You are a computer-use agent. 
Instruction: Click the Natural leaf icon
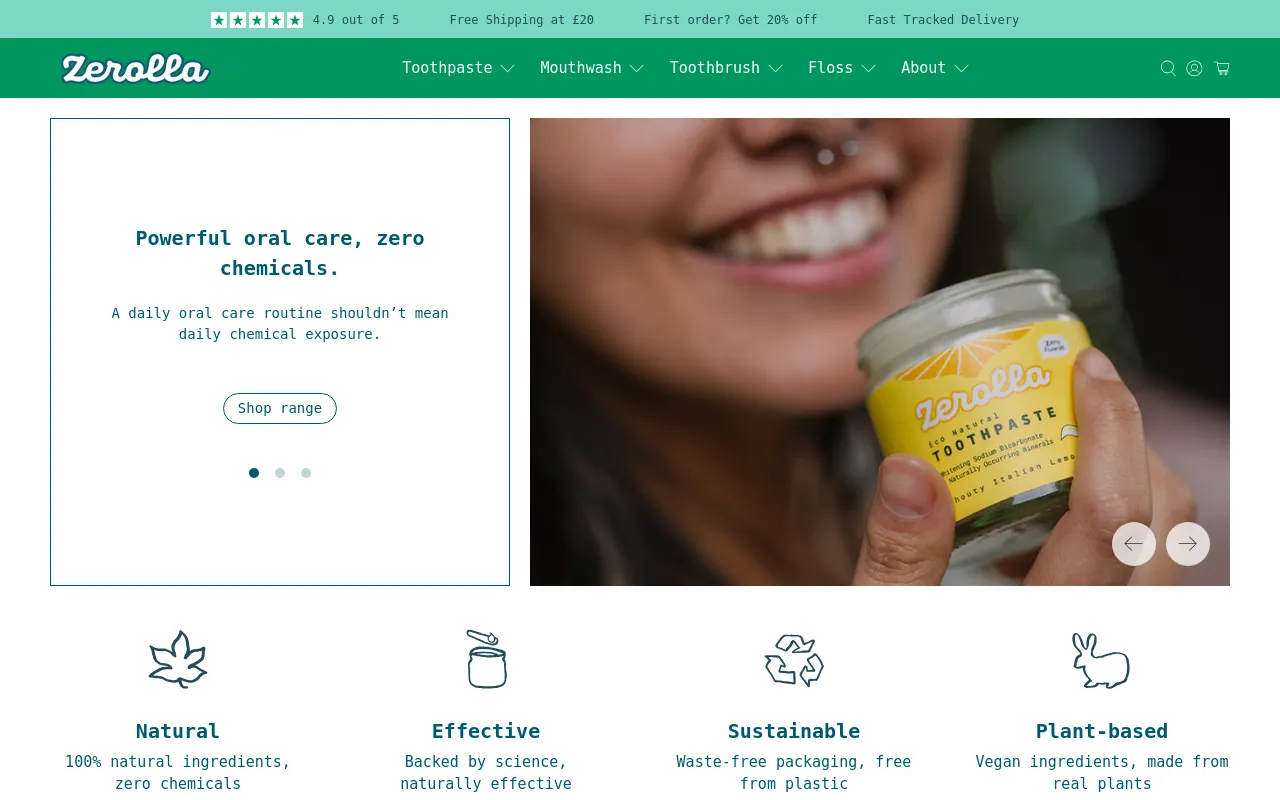[178, 659]
